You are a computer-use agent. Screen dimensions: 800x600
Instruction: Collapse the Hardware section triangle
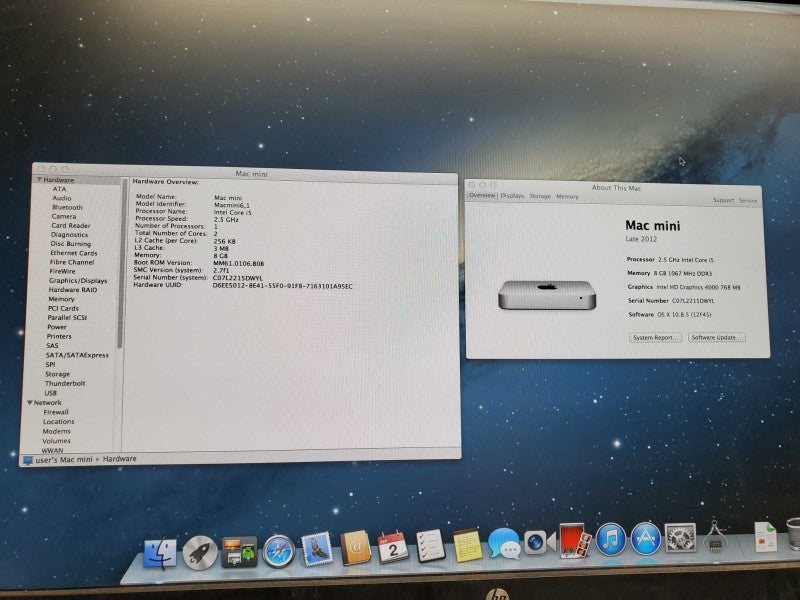coord(39,180)
